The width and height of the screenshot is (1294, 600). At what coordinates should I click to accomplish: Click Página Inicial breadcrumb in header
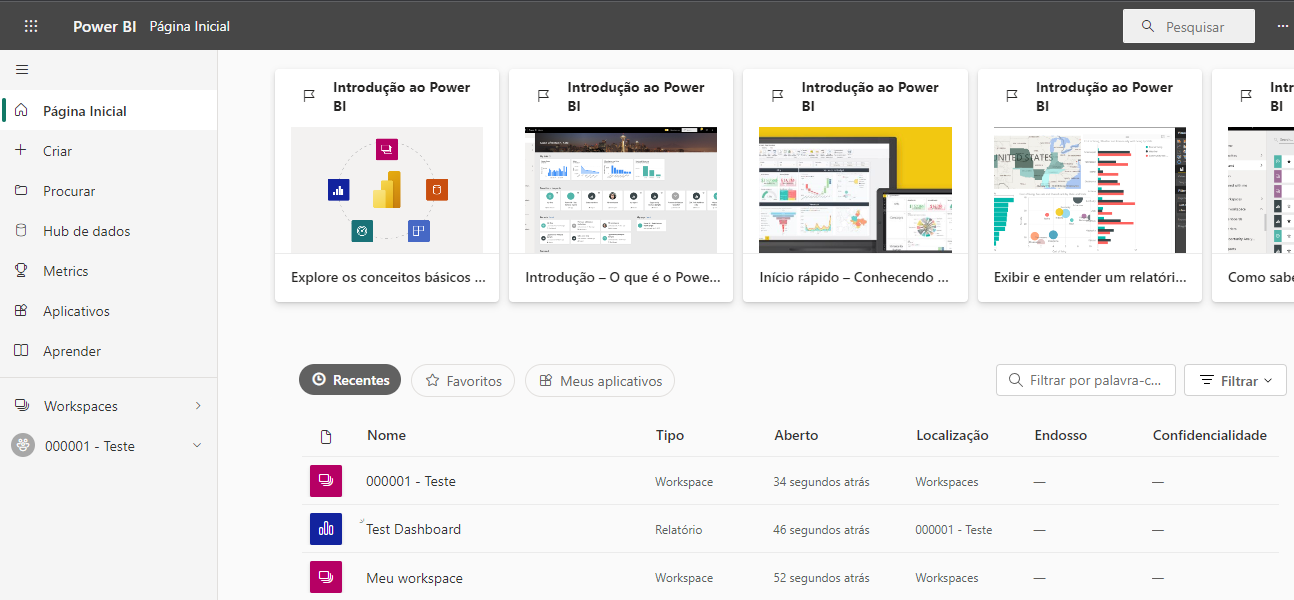pos(190,26)
